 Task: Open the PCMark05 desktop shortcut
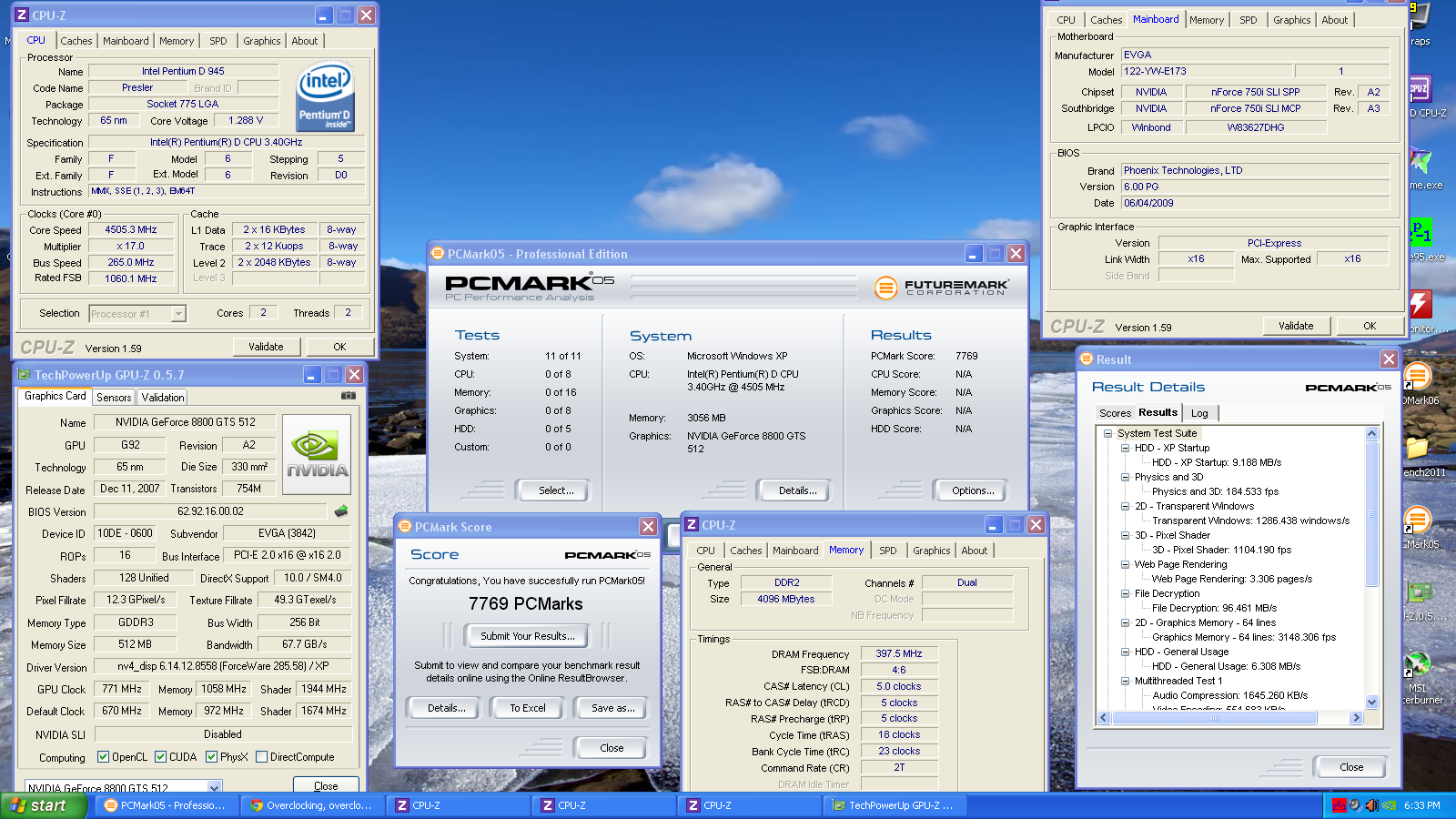[1418, 521]
